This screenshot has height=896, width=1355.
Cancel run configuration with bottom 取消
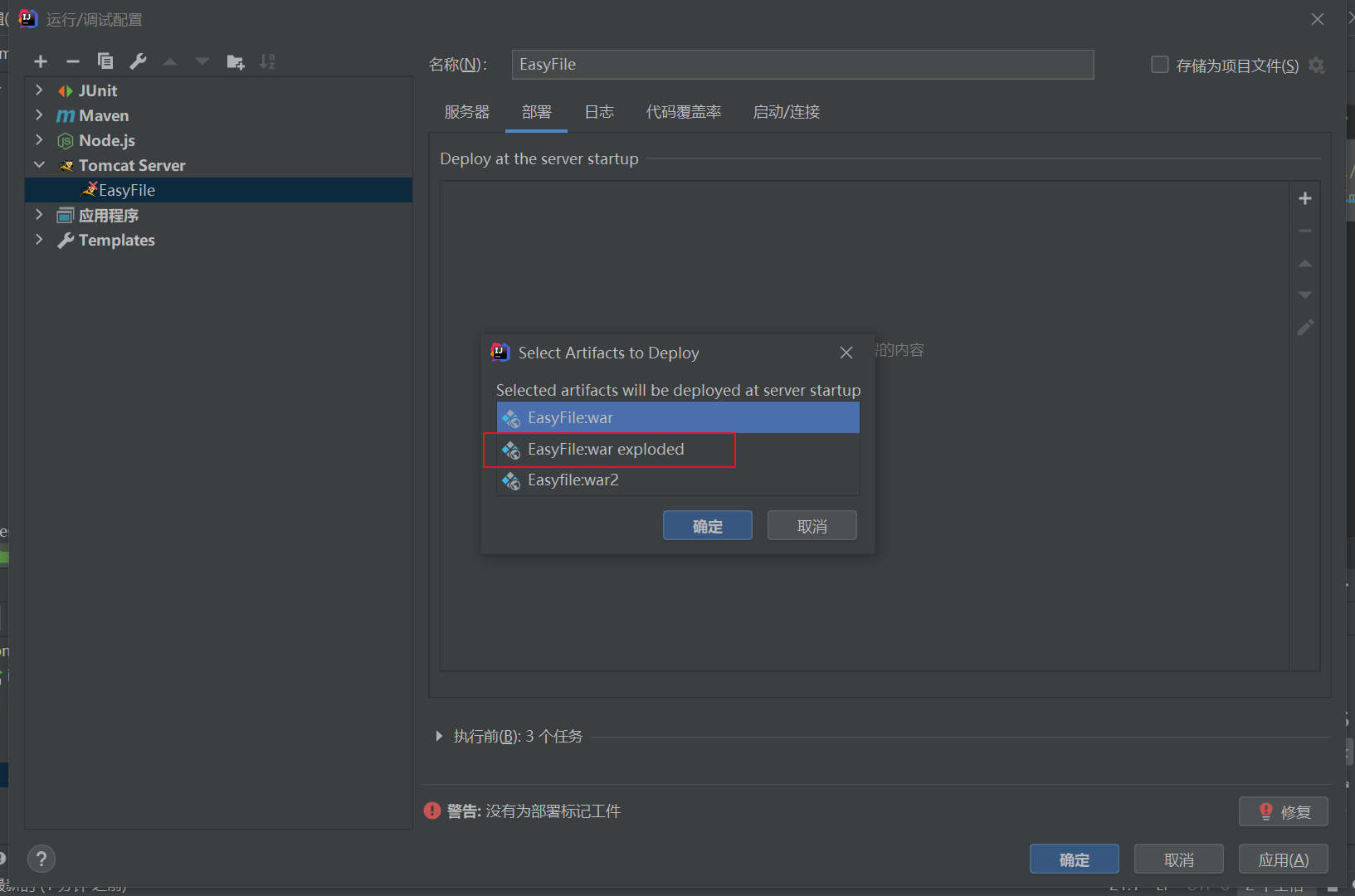pyautogui.click(x=1179, y=859)
